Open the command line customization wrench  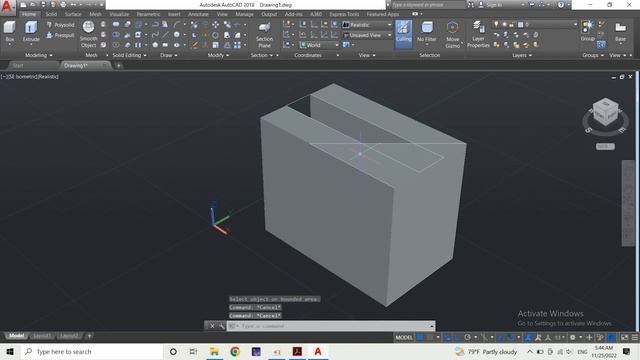[x=222, y=326]
